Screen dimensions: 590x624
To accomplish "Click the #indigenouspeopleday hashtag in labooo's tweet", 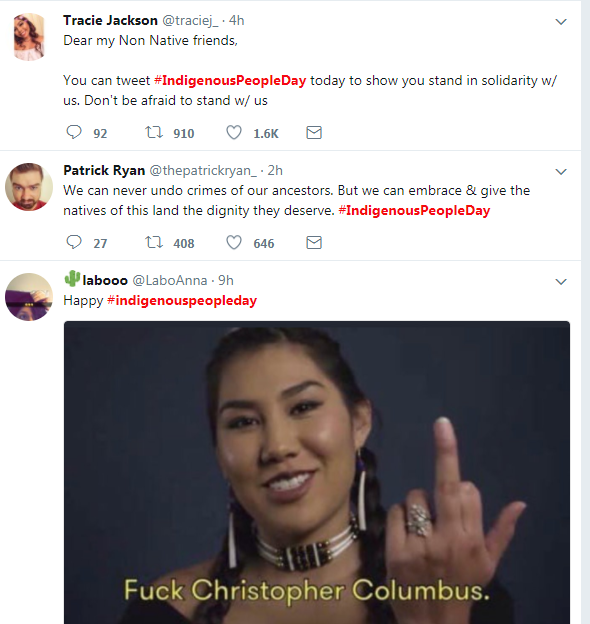I will pos(182,300).
